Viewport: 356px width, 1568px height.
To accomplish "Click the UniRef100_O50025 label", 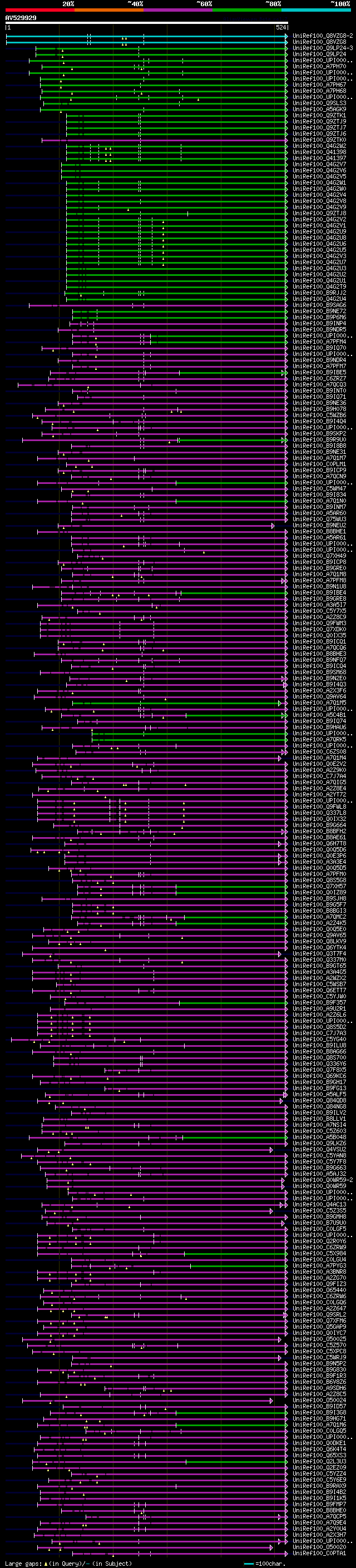I will 319,1339.
